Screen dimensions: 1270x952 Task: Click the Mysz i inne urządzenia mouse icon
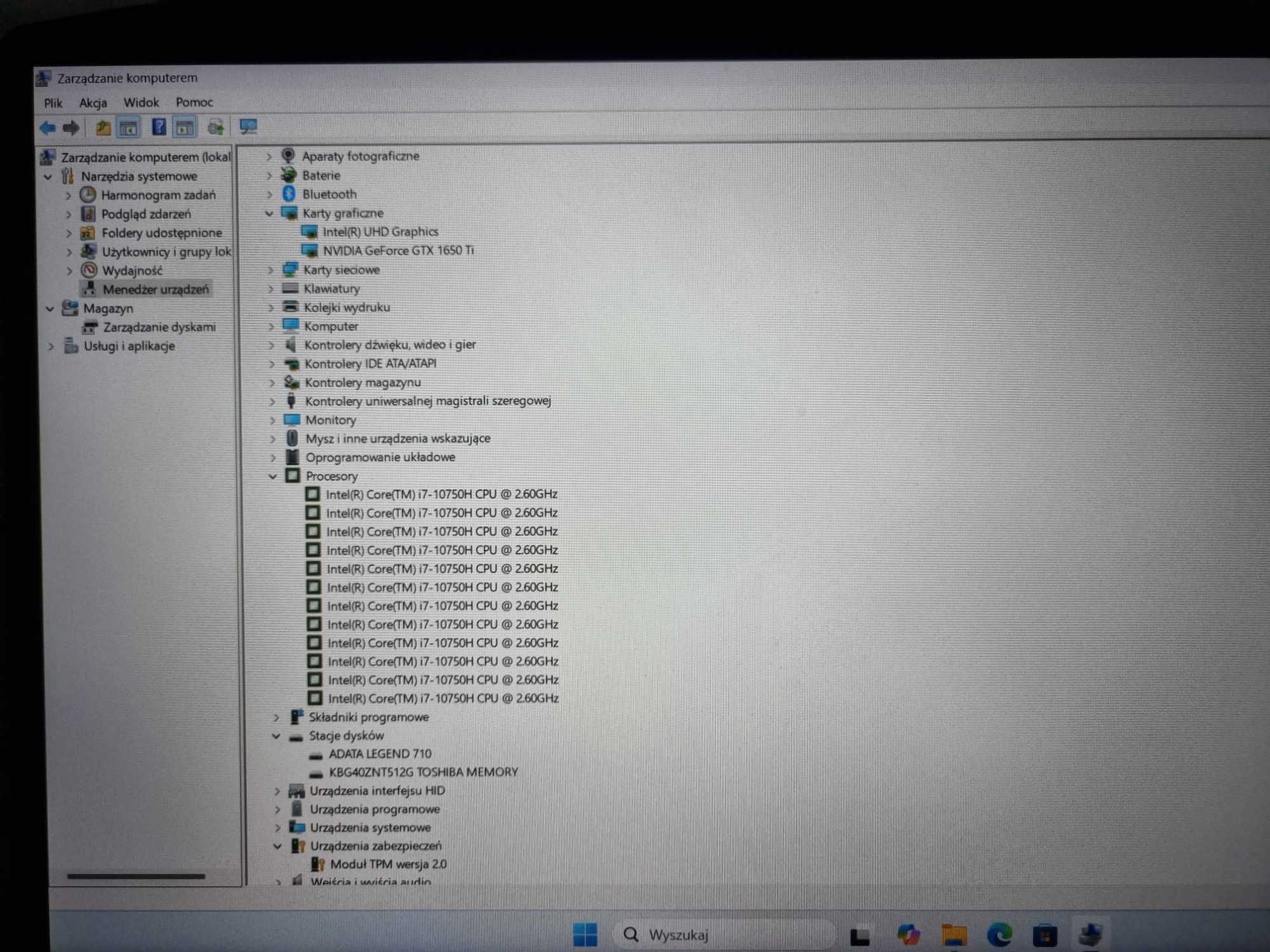coord(292,438)
